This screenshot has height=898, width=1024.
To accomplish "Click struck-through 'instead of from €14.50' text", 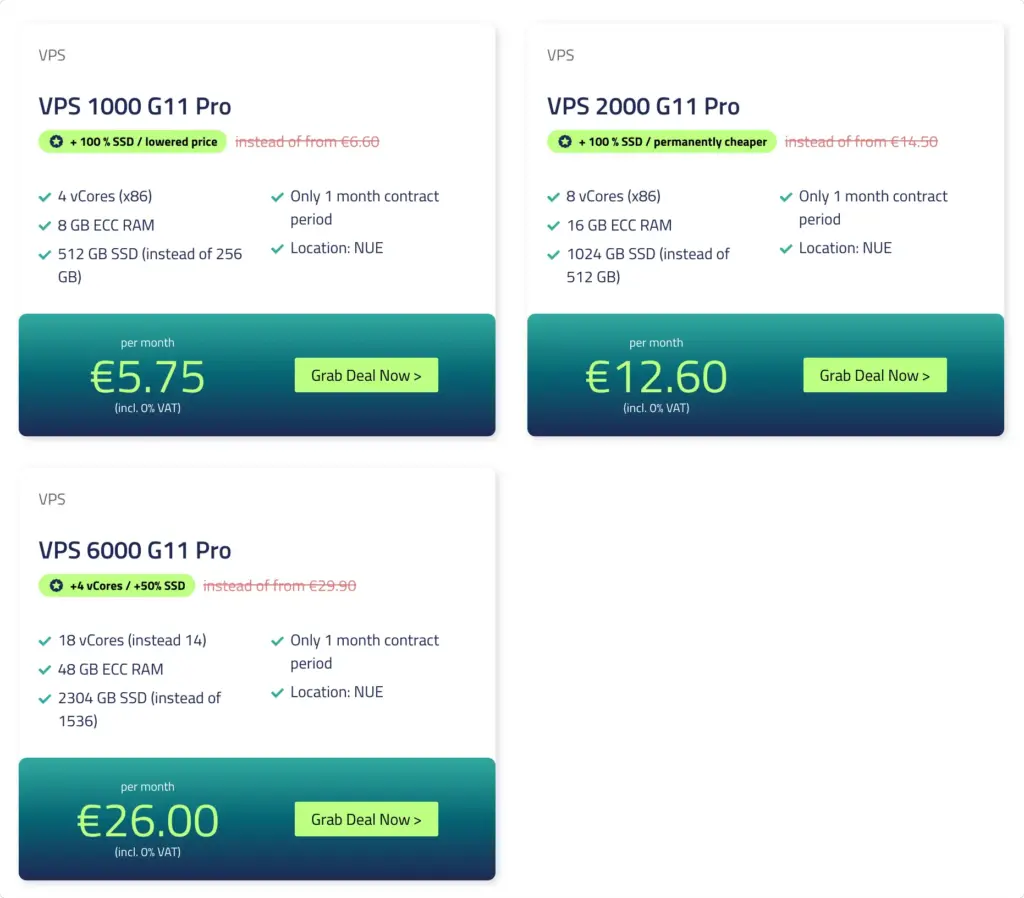I will 861,142.
